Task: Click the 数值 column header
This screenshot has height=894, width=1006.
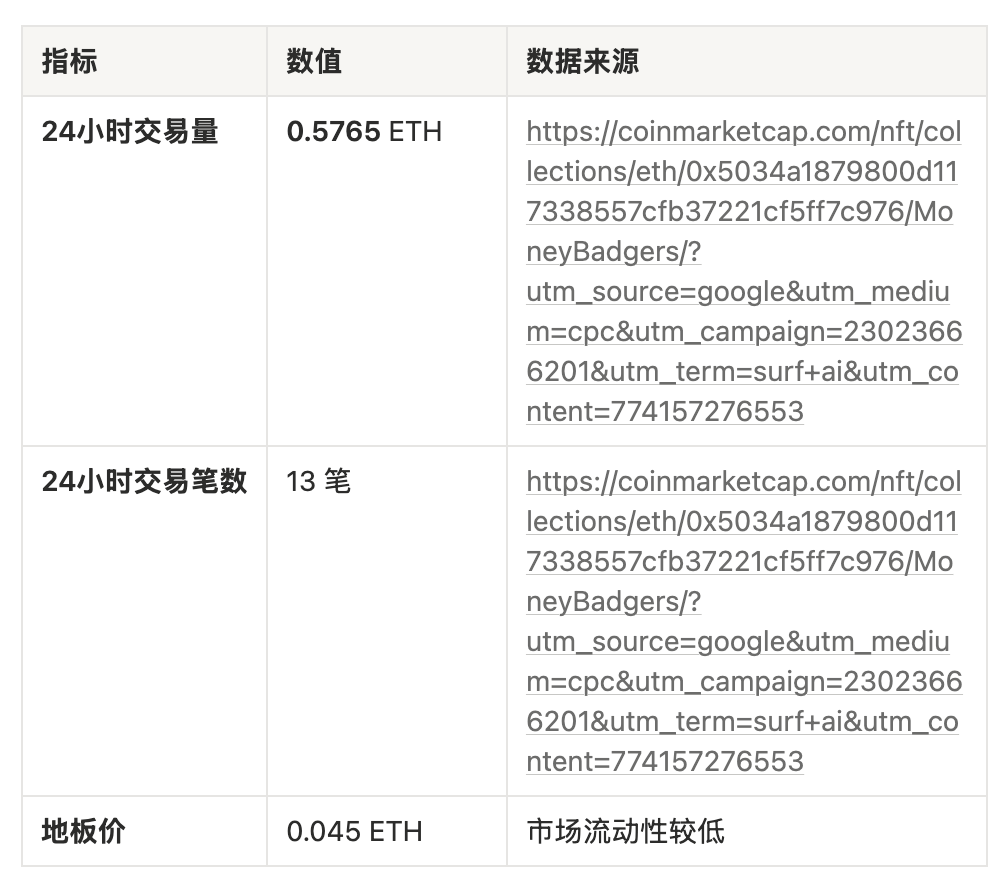Action: (x=314, y=61)
